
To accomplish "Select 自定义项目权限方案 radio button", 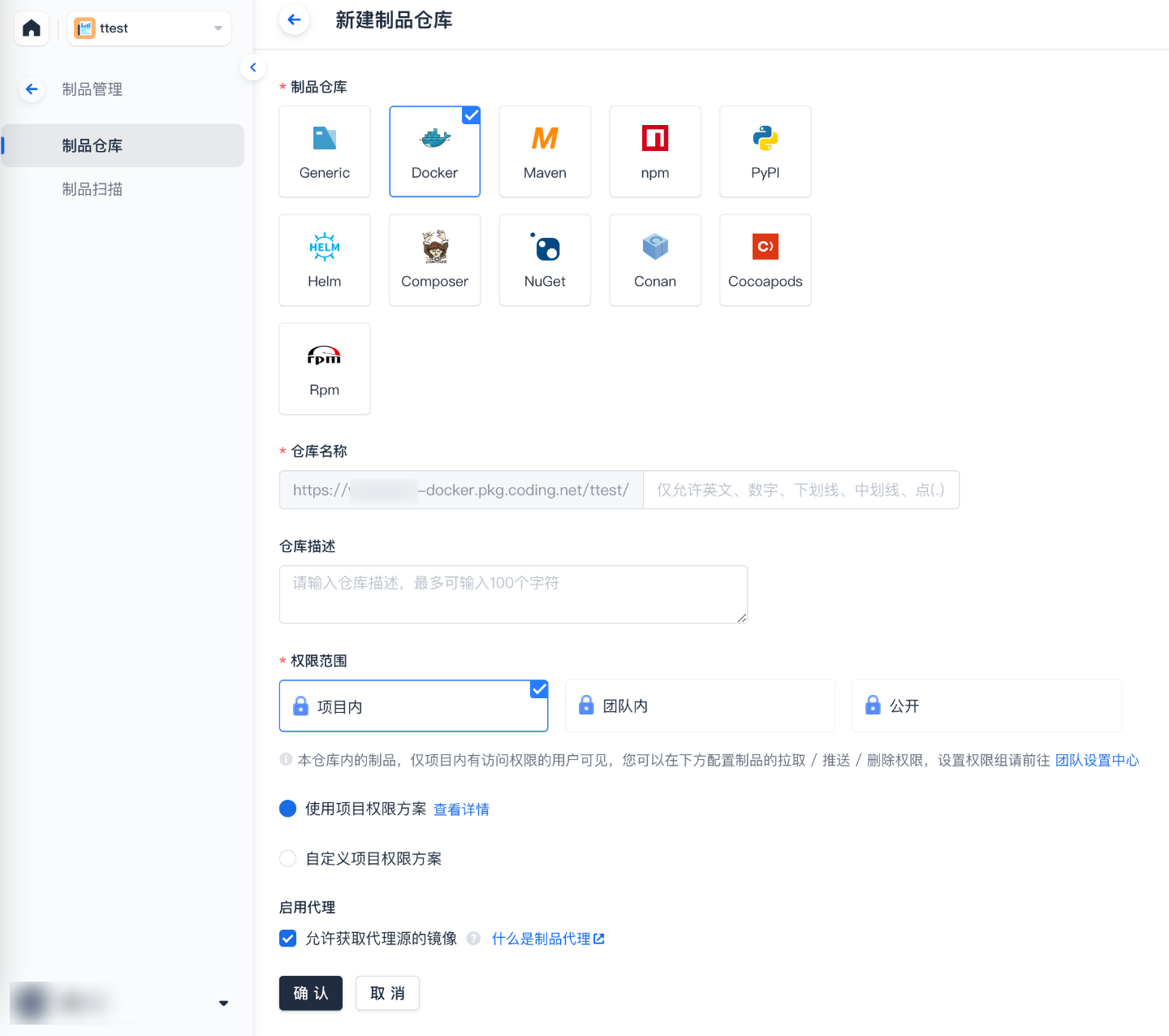I will click(x=287, y=858).
